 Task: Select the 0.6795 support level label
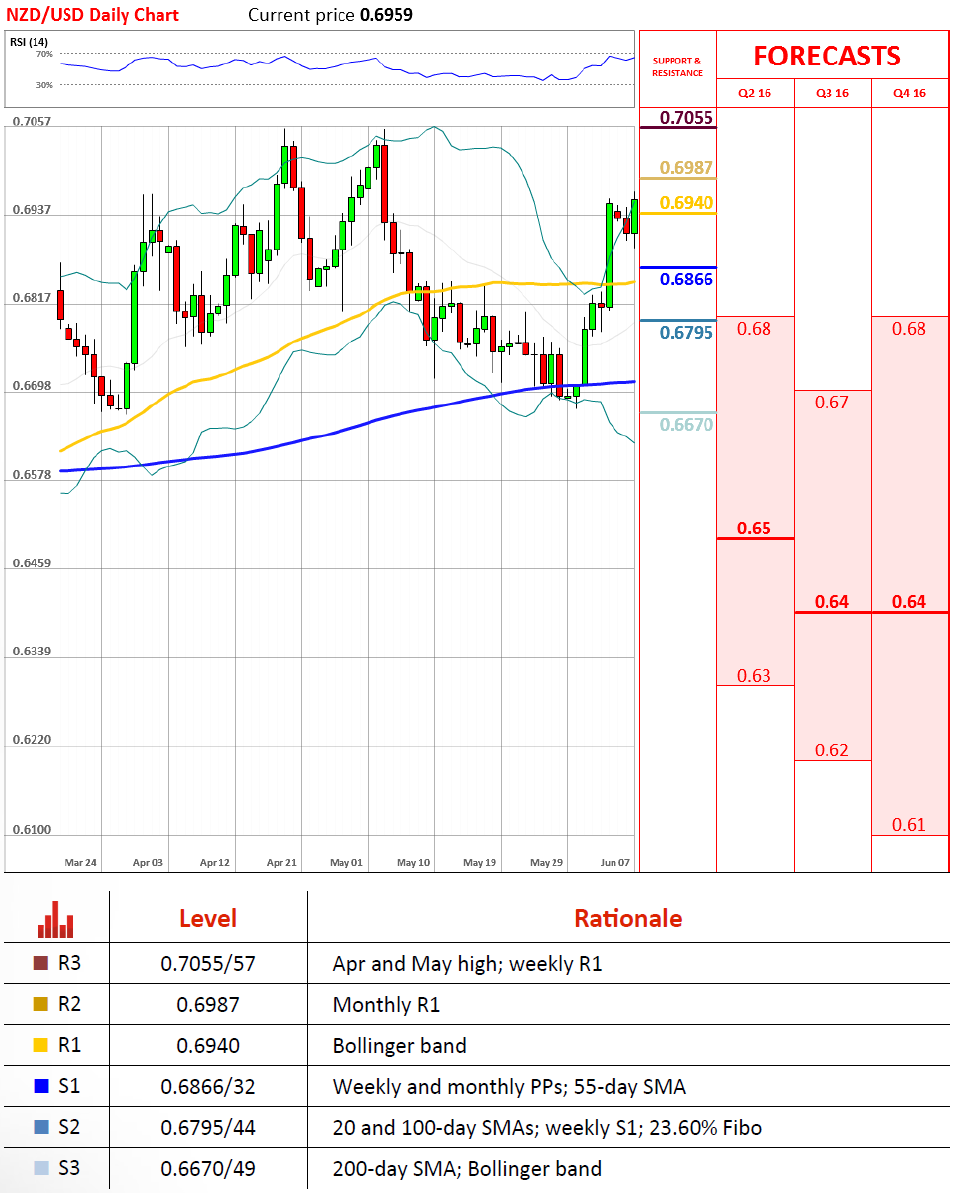pyautogui.click(x=686, y=333)
